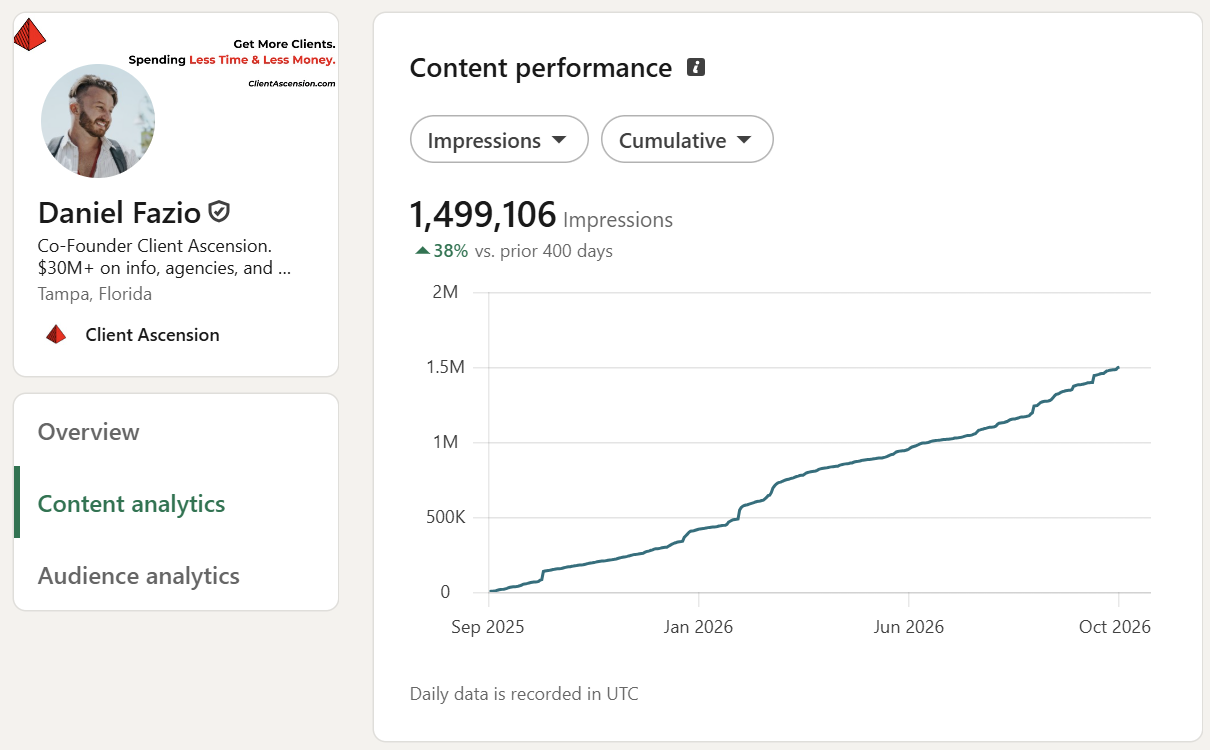1210x750 pixels.
Task: Click the Oct 2026 x-axis label
Action: (x=1117, y=627)
